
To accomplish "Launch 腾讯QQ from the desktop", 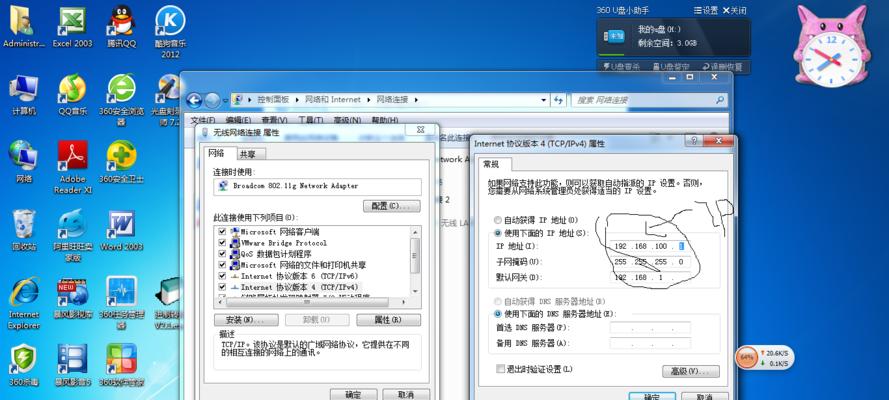I will point(122,27).
